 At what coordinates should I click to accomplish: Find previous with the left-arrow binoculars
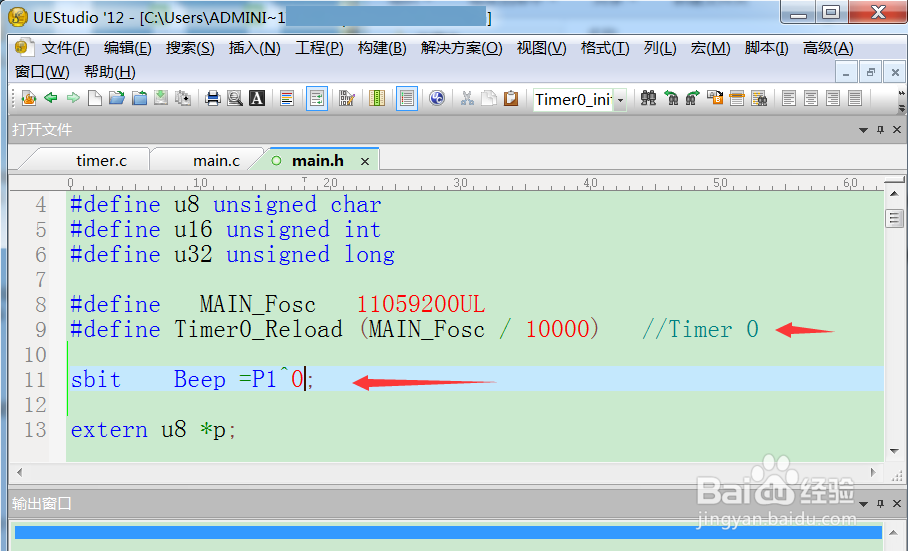(x=671, y=98)
